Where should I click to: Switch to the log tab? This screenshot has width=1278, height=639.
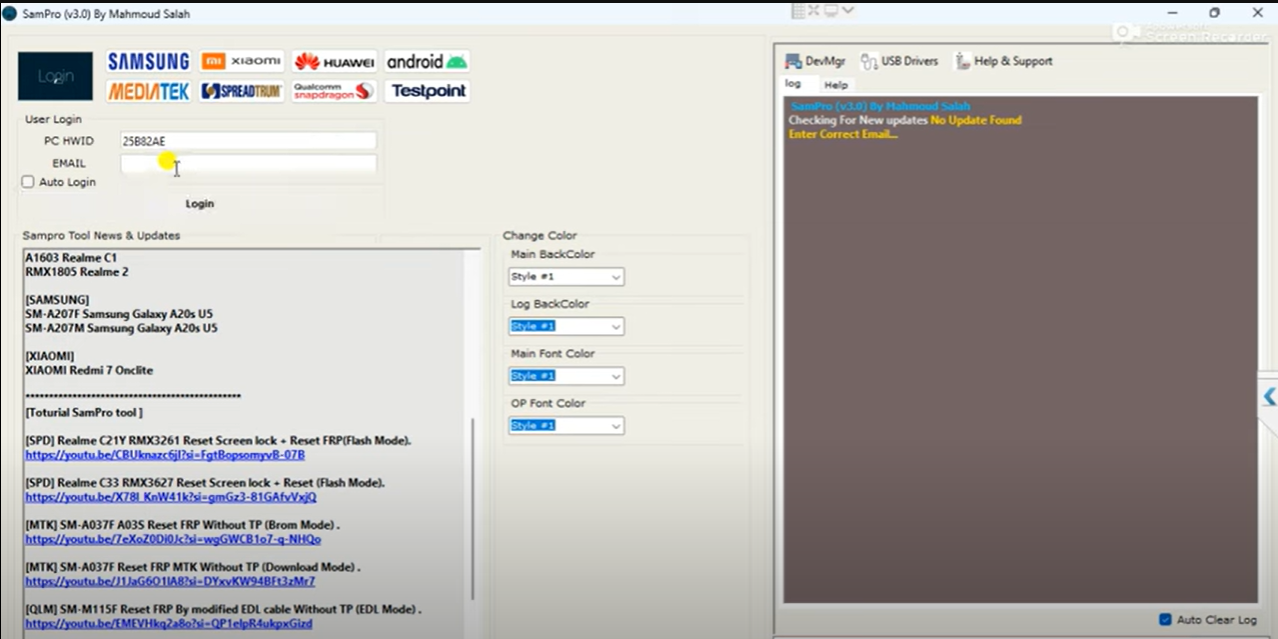tap(793, 84)
